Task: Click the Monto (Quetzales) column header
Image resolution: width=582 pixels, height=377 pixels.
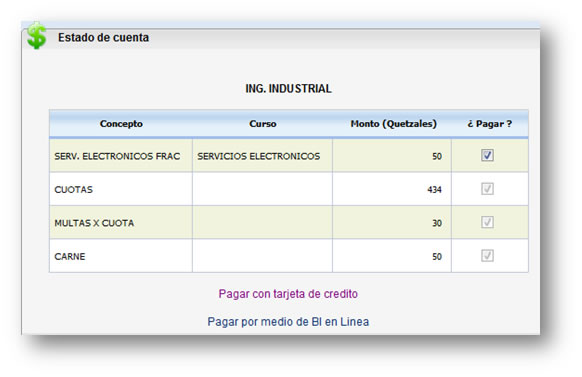Action: tap(393, 124)
